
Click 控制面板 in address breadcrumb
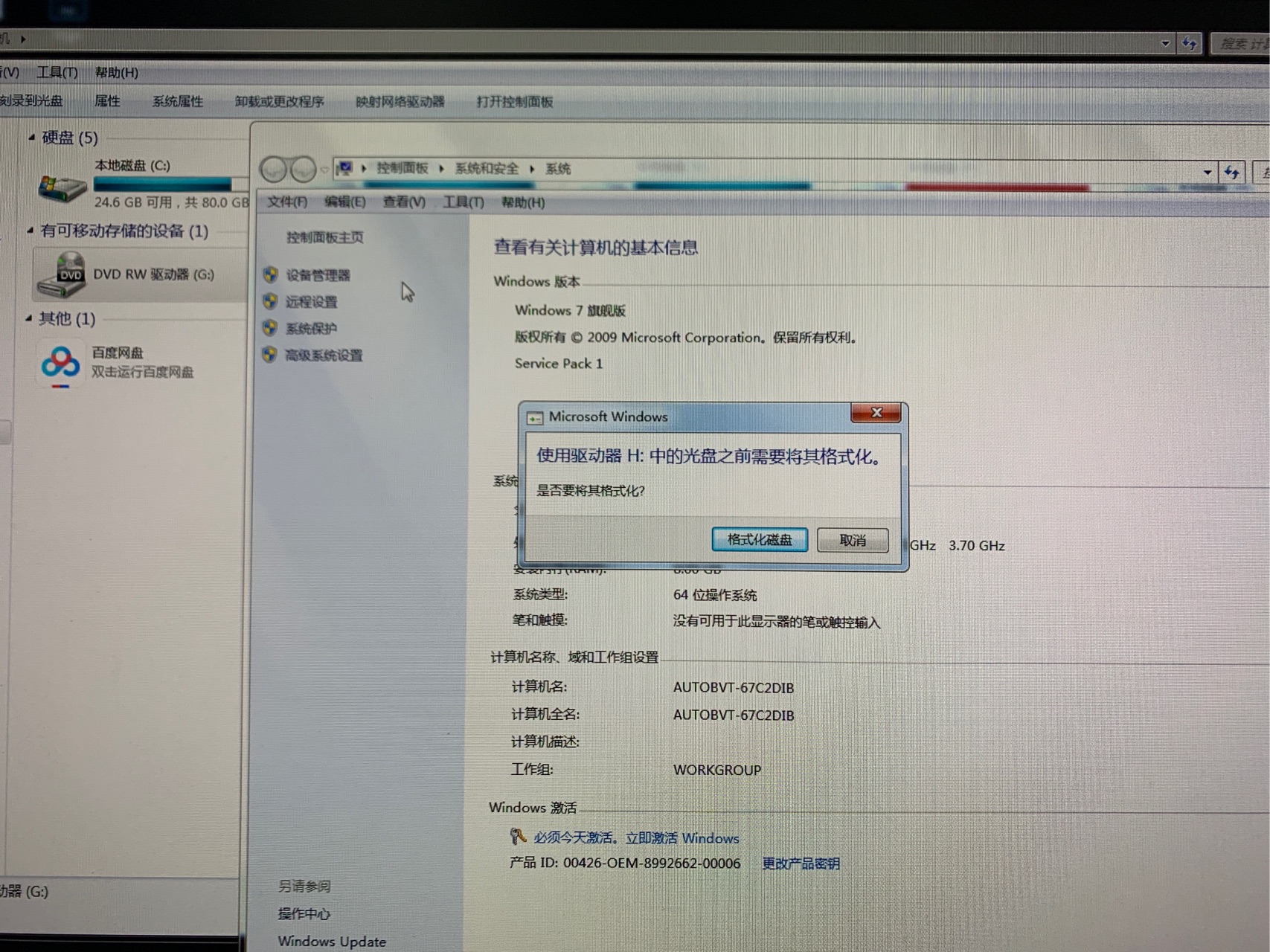[402, 168]
